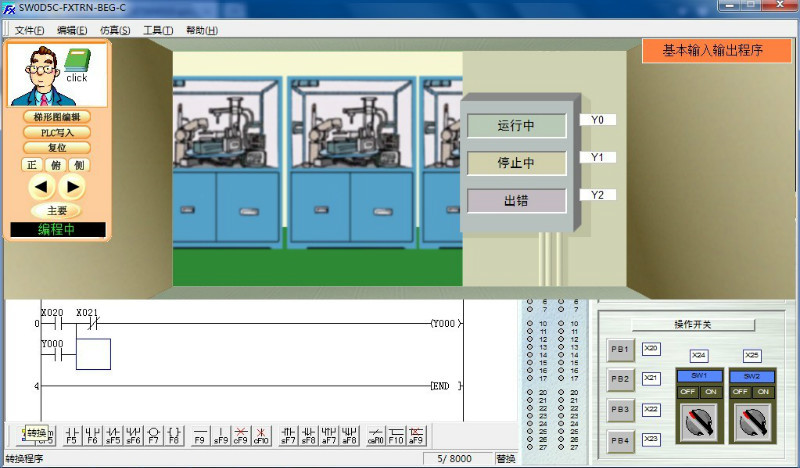Click the 梯形图编辑 button
This screenshot has height=468, width=800.
58,117
